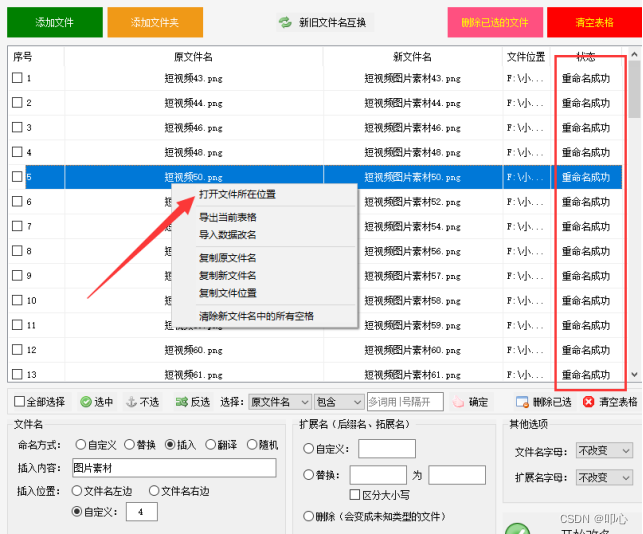Tick the checkbox for row 3

(17, 127)
